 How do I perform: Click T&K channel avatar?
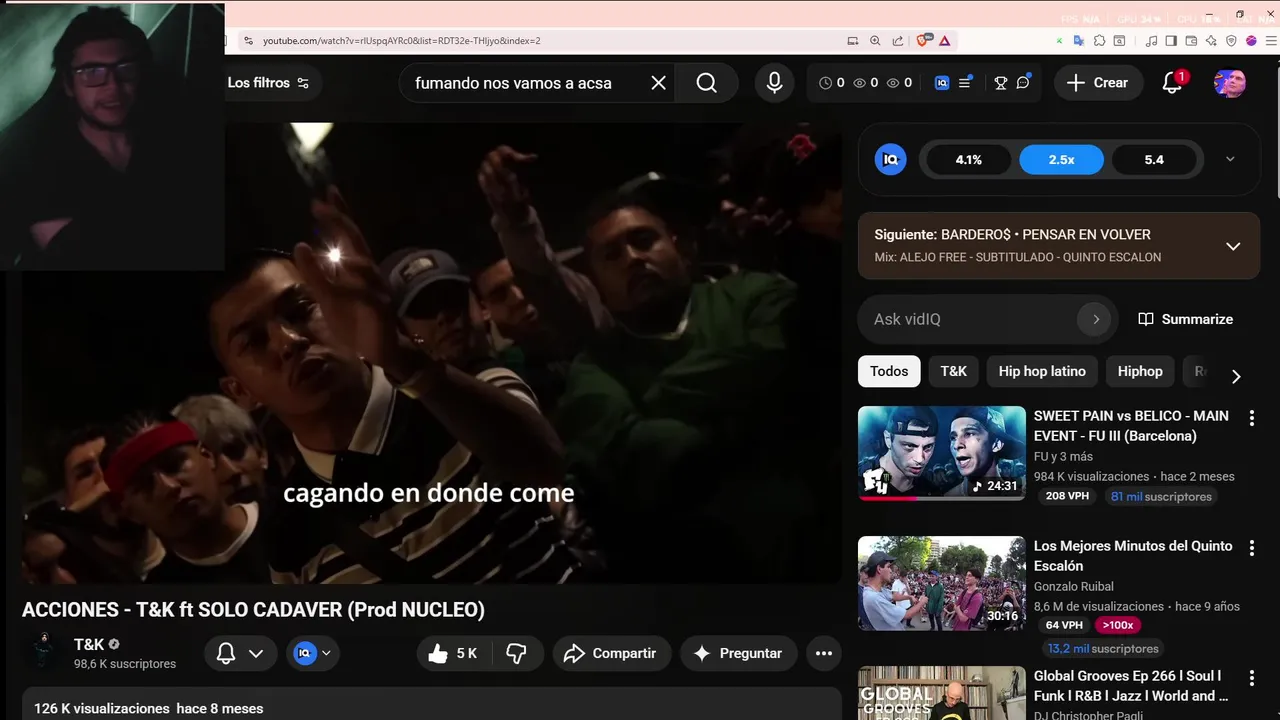42,652
